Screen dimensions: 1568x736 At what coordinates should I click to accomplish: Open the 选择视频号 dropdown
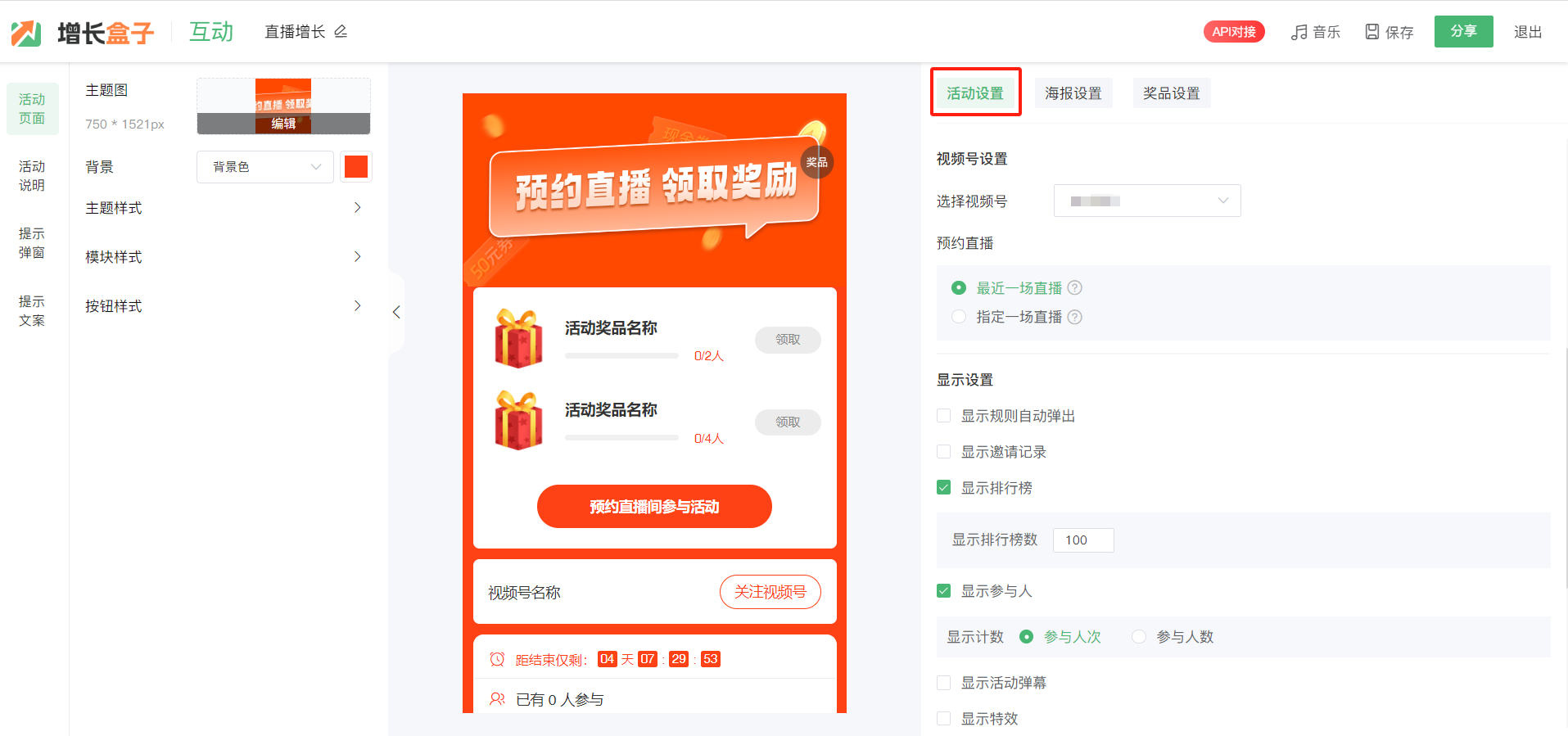pos(1146,201)
